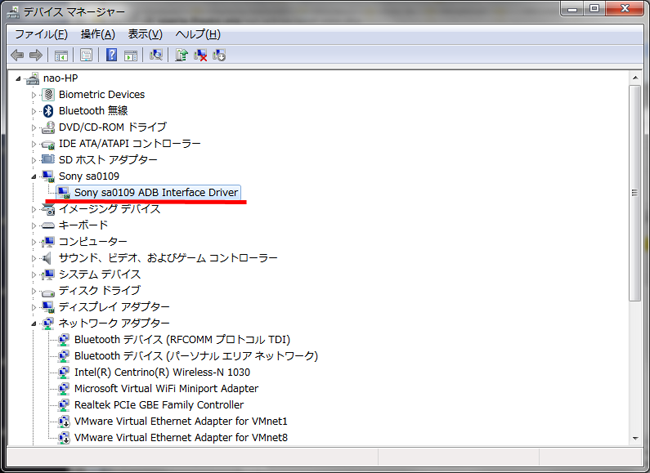650x473 pixels.
Task: Open the ファイル(F) menu
Action: (x=41, y=34)
